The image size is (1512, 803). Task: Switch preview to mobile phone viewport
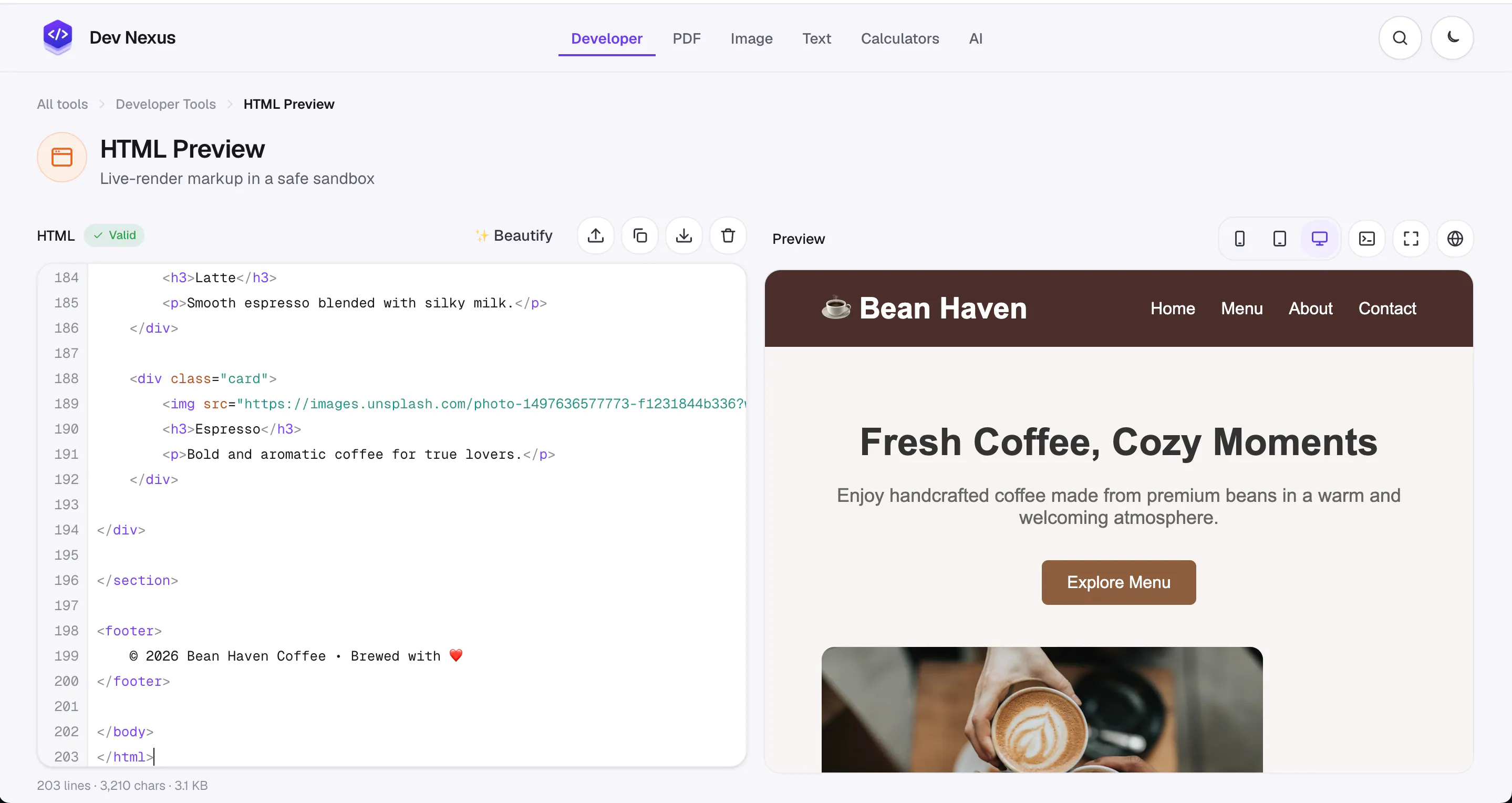(1240, 239)
